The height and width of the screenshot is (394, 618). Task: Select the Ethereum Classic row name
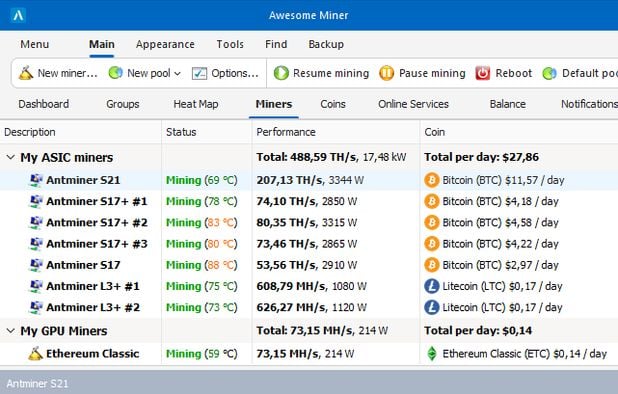click(93, 353)
